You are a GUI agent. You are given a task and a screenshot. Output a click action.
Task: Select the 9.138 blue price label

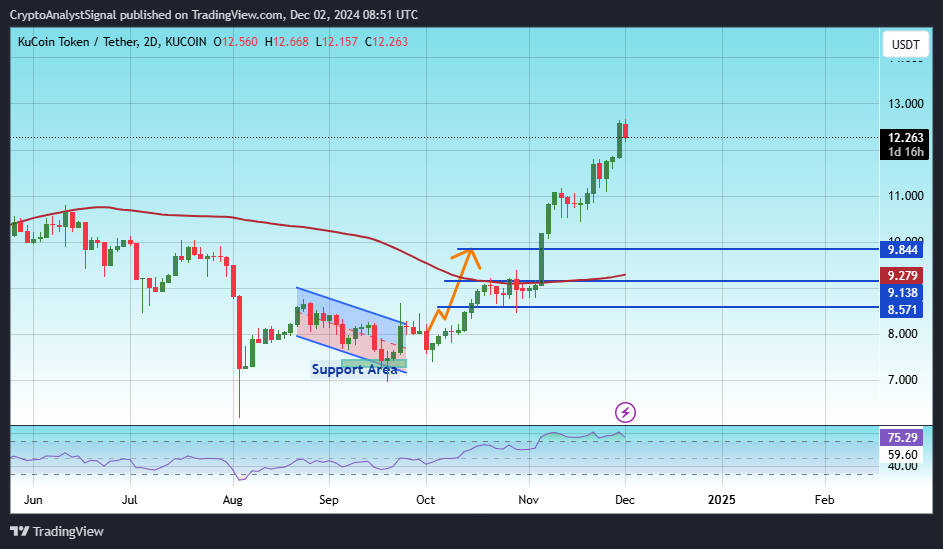[902, 293]
